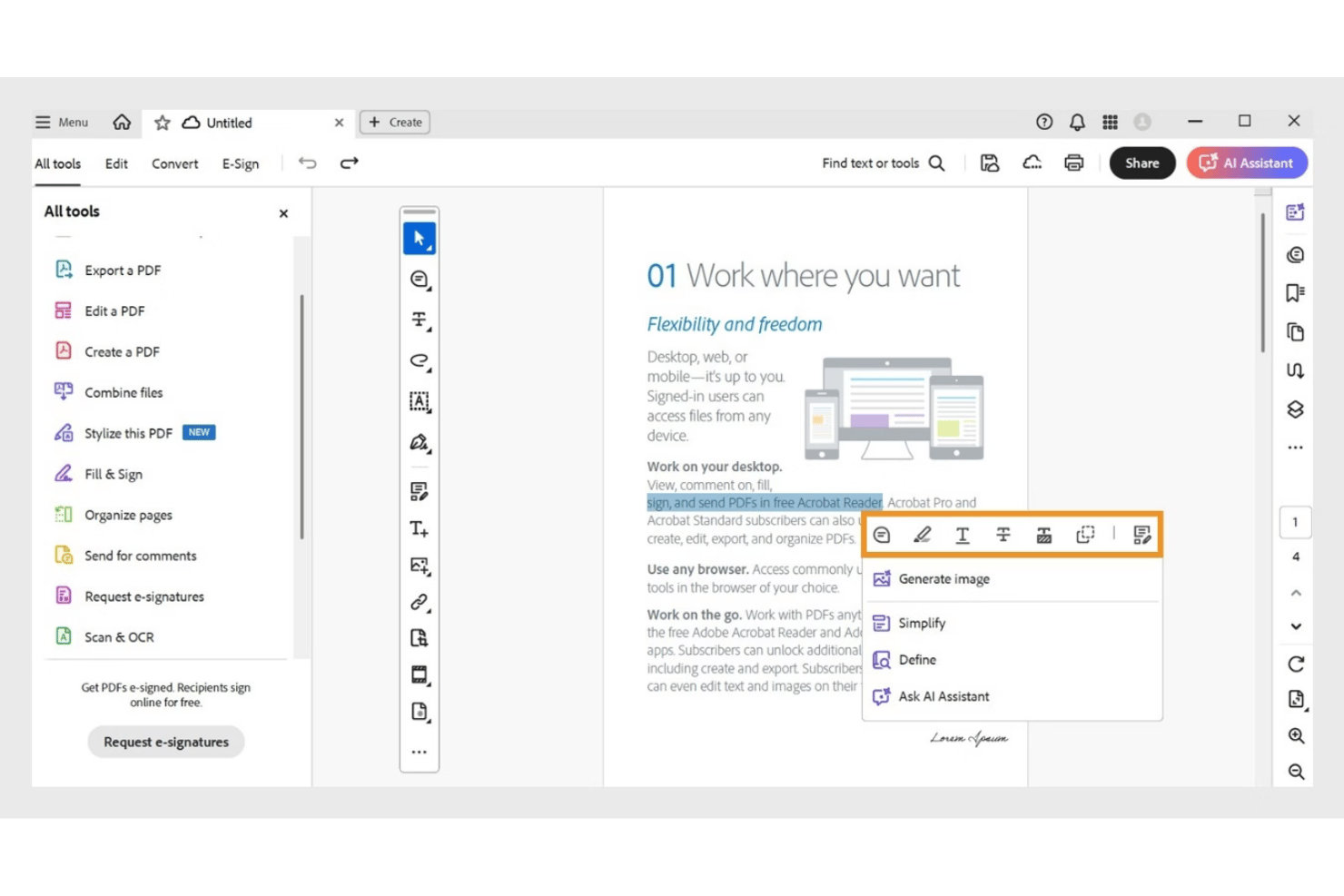Open help question mark icon

tap(1044, 122)
